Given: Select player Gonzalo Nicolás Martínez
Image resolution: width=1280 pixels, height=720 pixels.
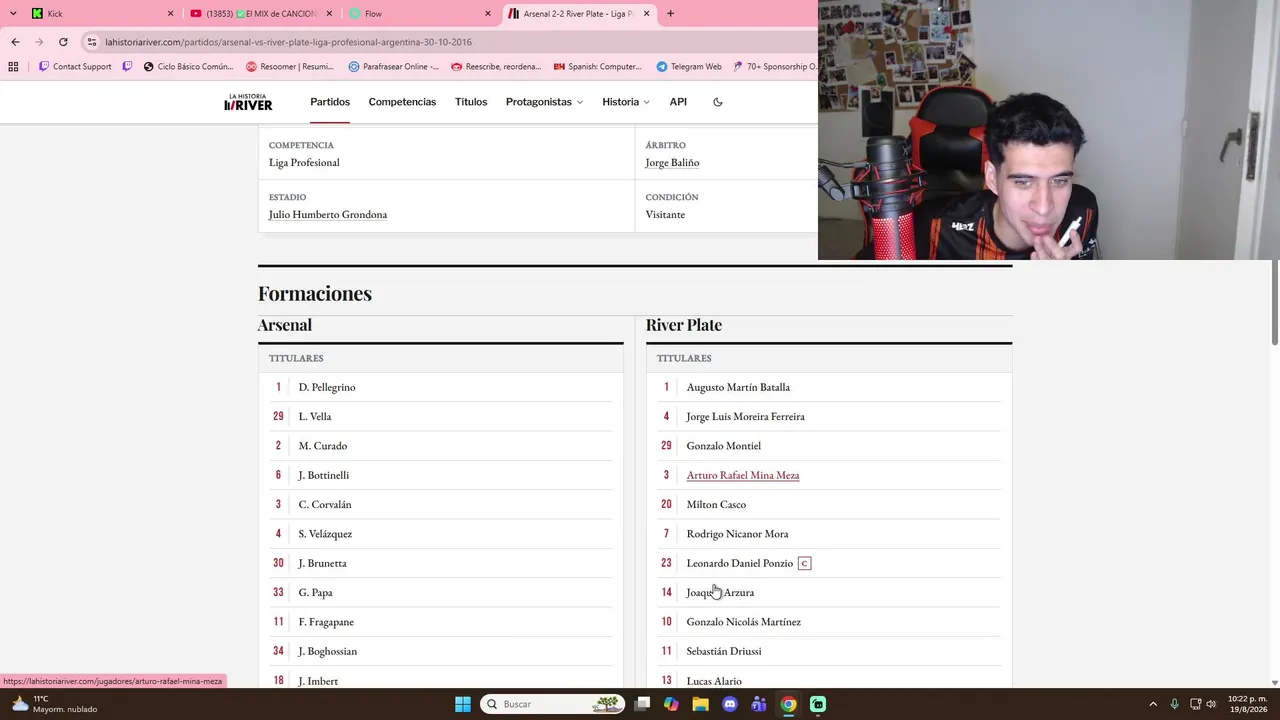Looking at the screenshot, I should [x=744, y=622].
